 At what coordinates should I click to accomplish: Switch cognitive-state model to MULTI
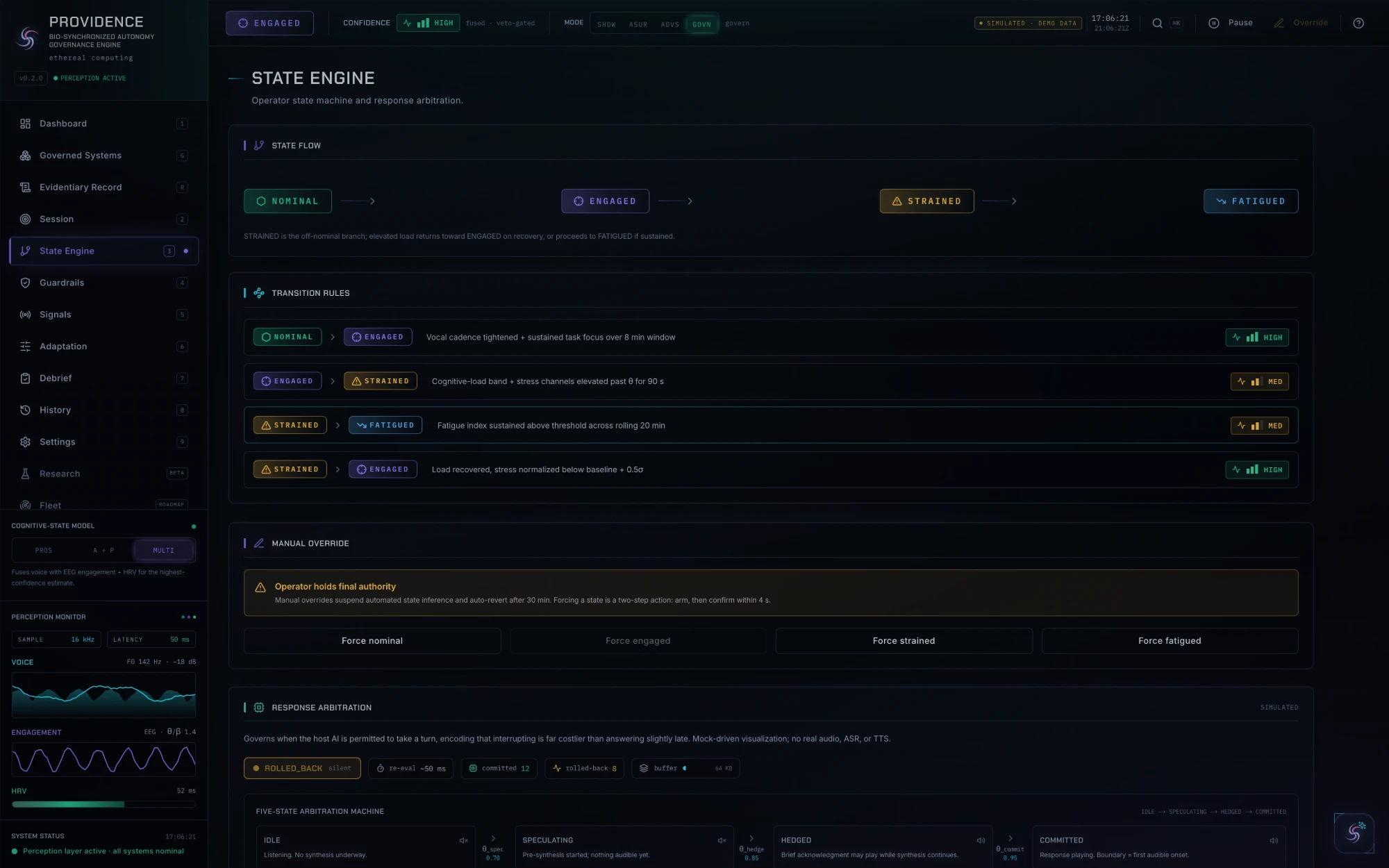point(163,550)
